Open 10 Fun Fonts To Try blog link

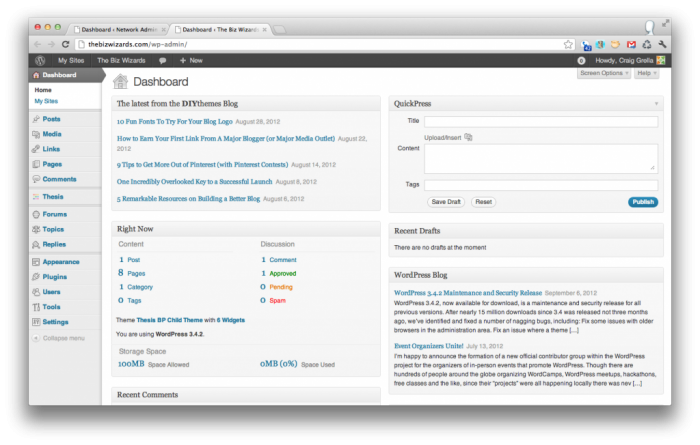coord(175,121)
